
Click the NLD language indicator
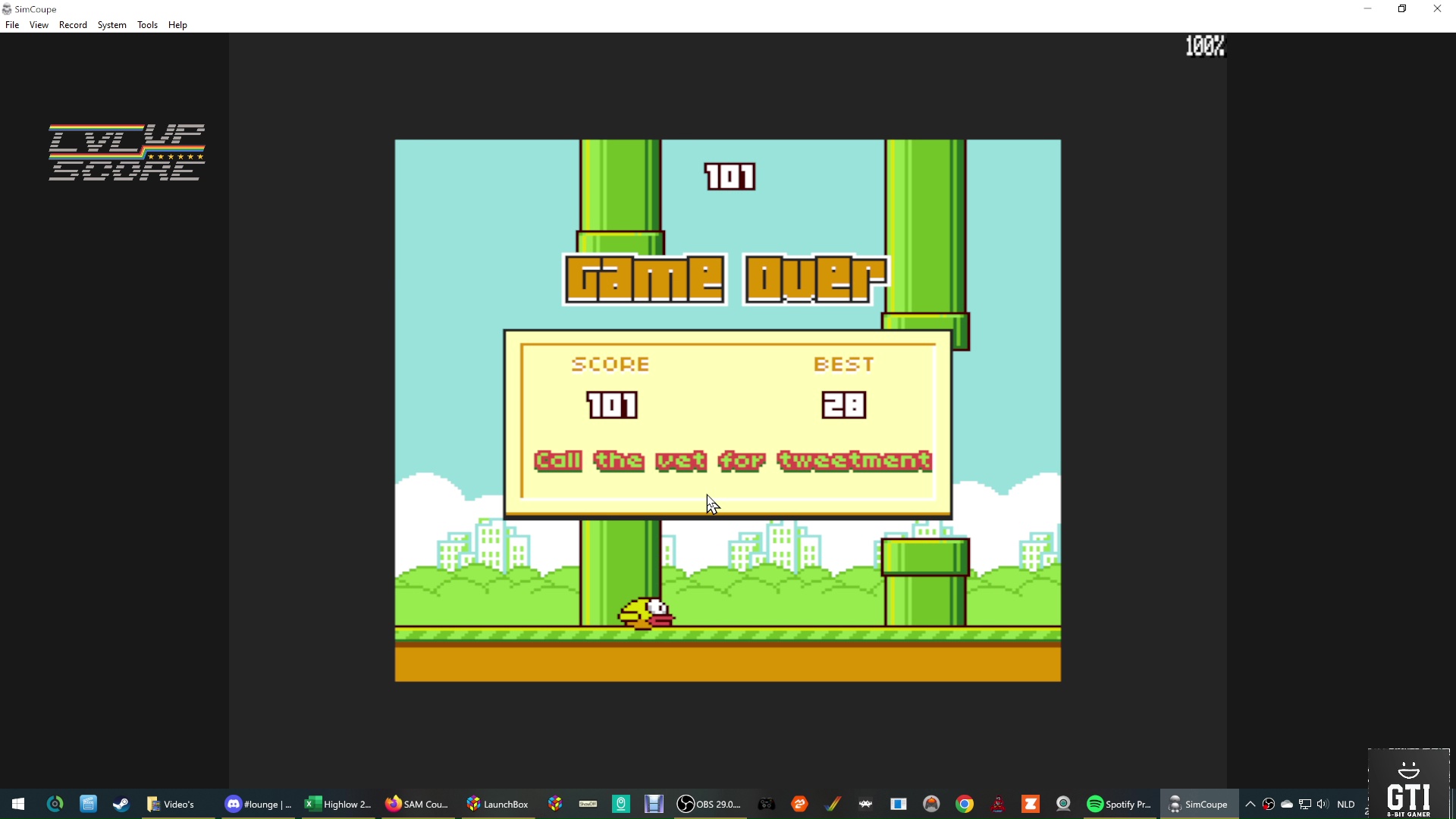coord(1346,804)
